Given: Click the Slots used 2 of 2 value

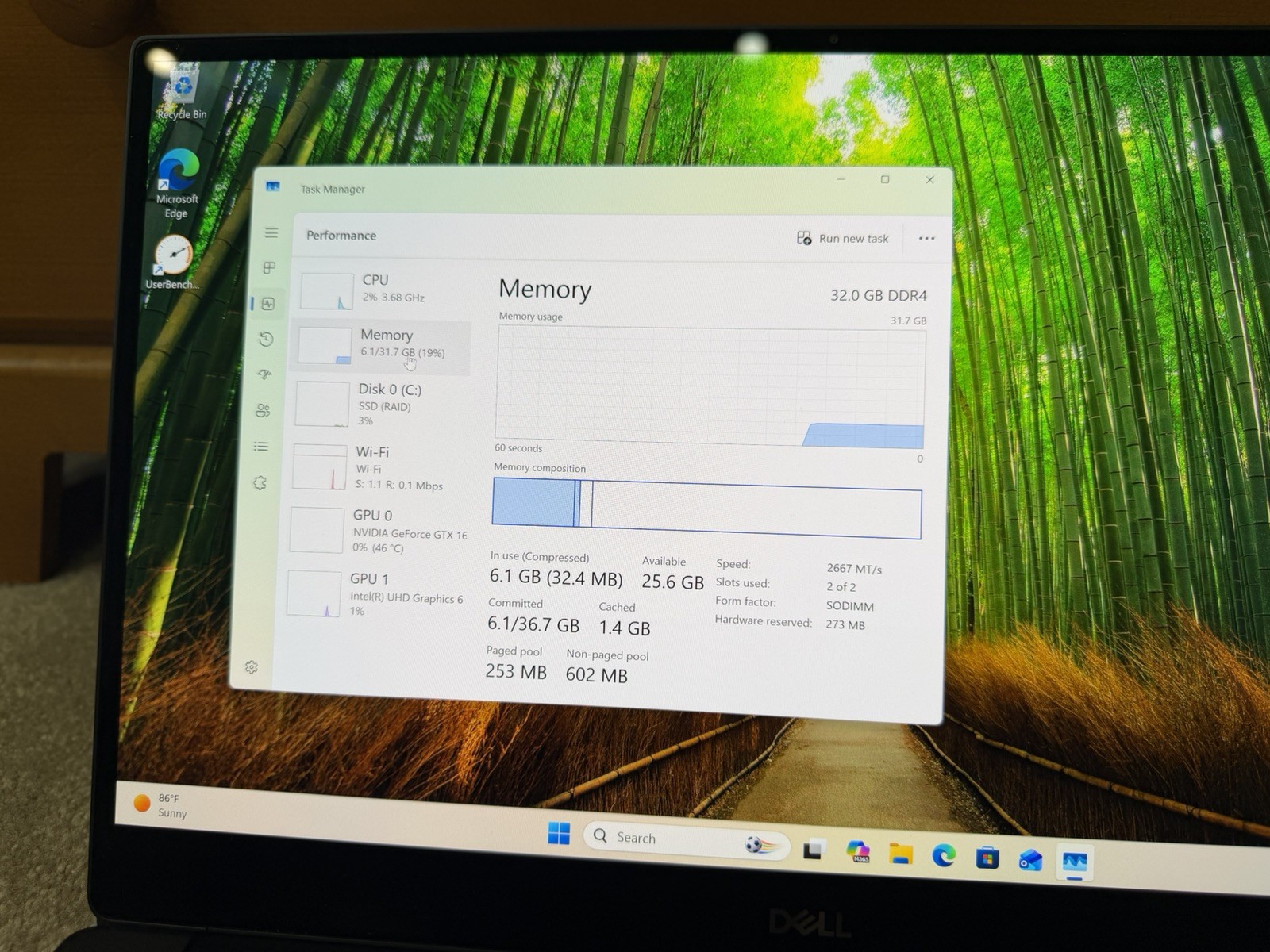Looking at the screenshot, I should 841,587.
